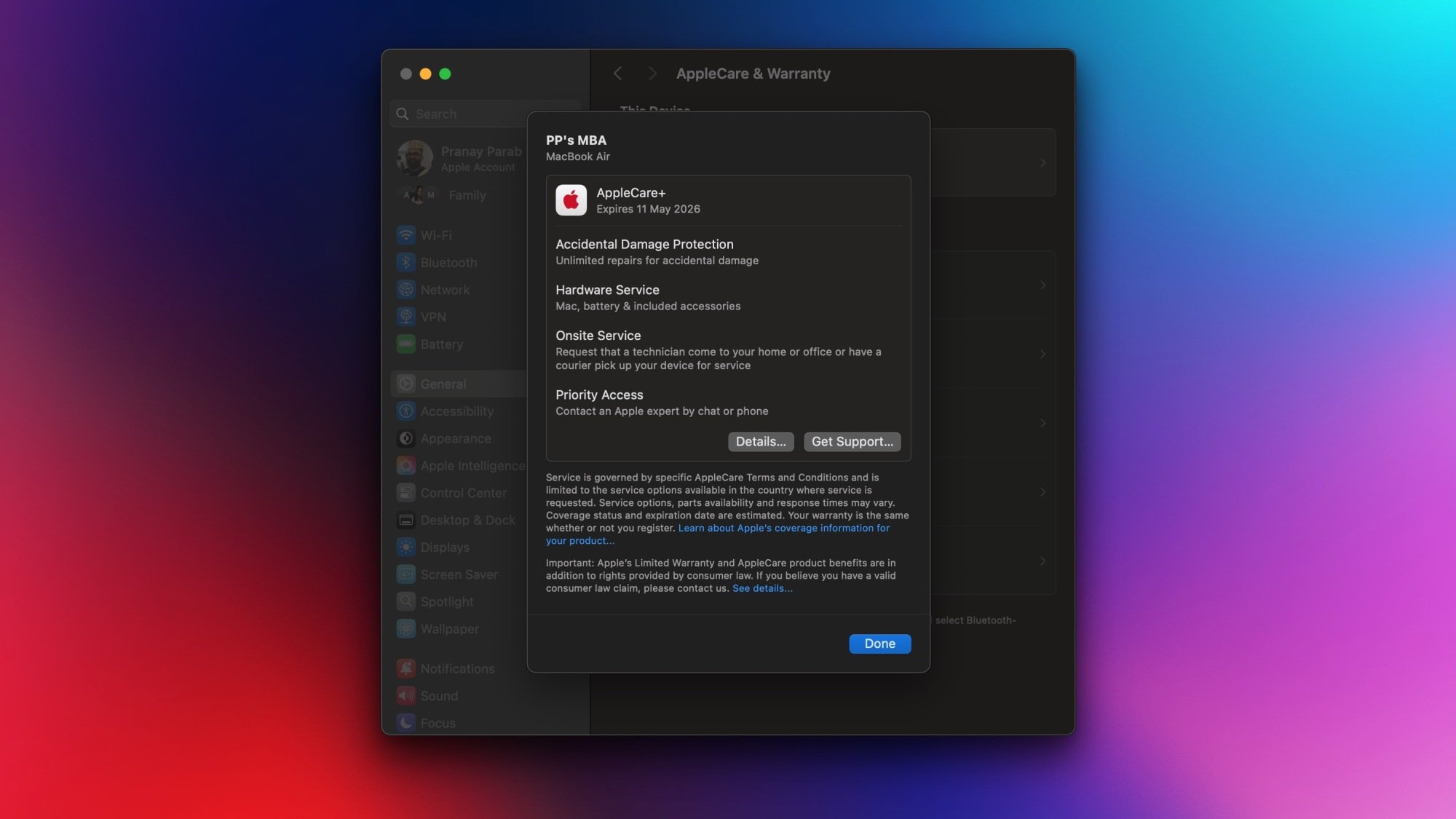Open the Screen Saver icon
Image resolution: width=1456 pixels, height=819 pixels.
click(405, 574)
